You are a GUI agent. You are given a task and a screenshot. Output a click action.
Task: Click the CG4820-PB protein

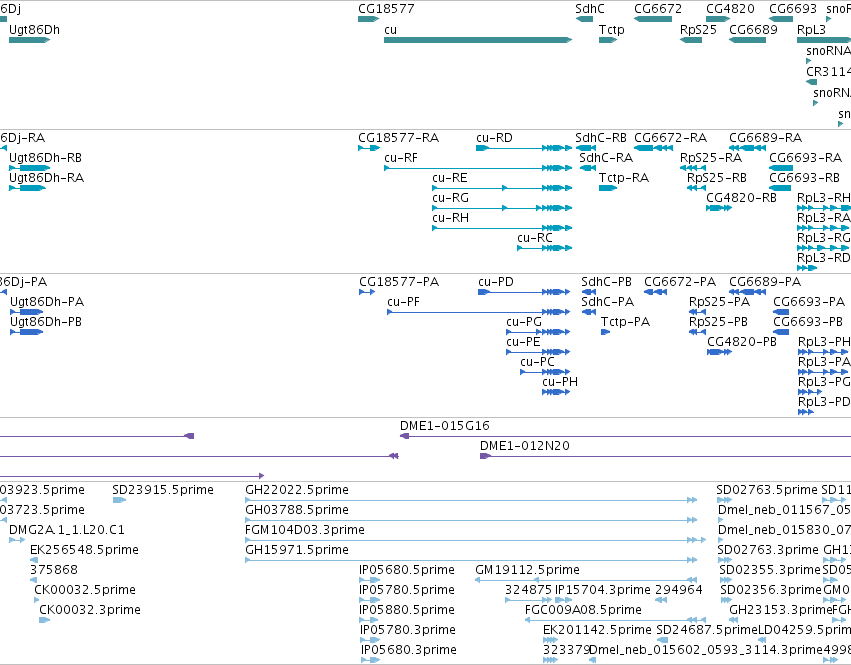tap(719, 352)
